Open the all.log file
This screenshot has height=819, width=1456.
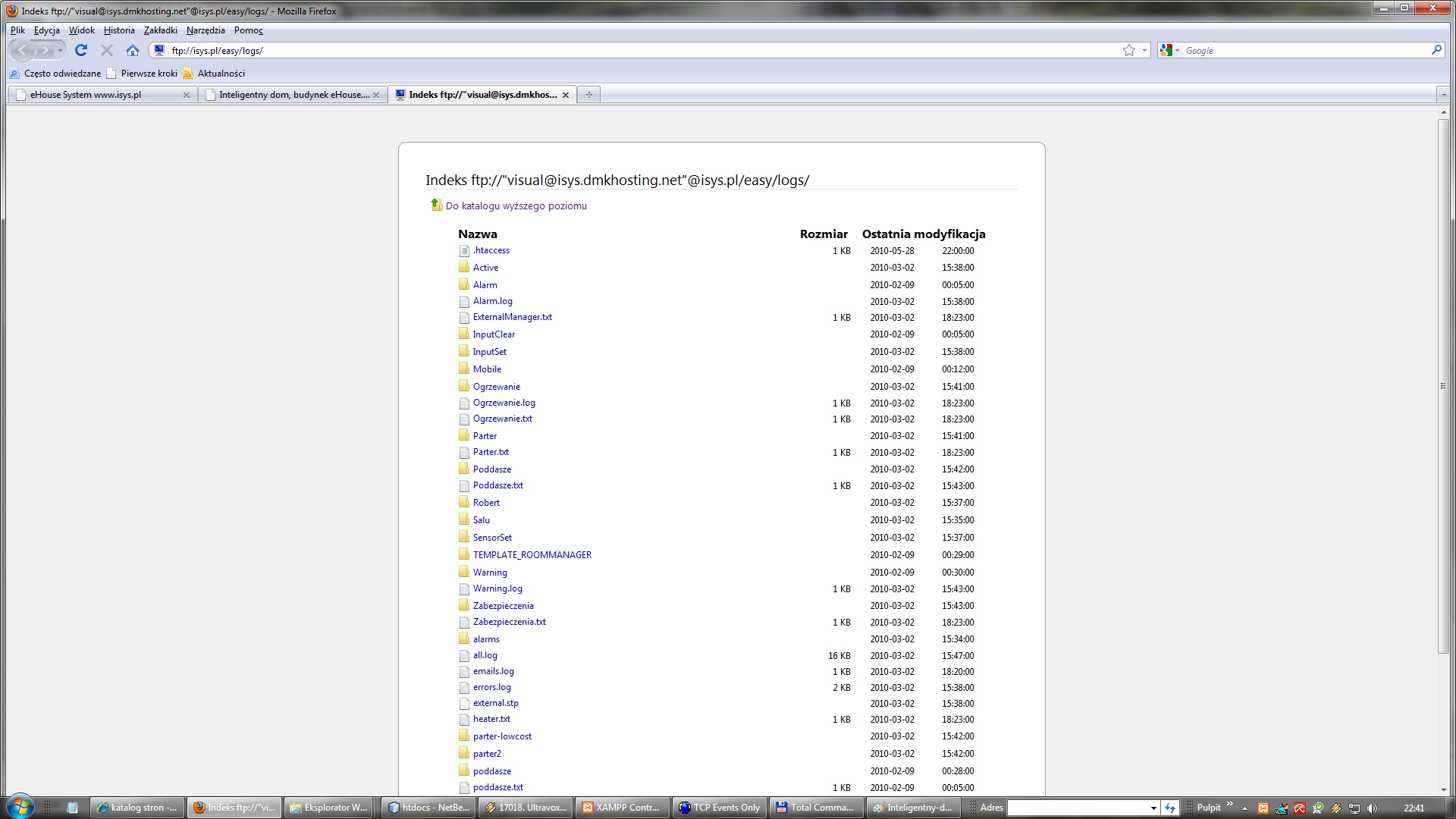click(x=485, y=654)
